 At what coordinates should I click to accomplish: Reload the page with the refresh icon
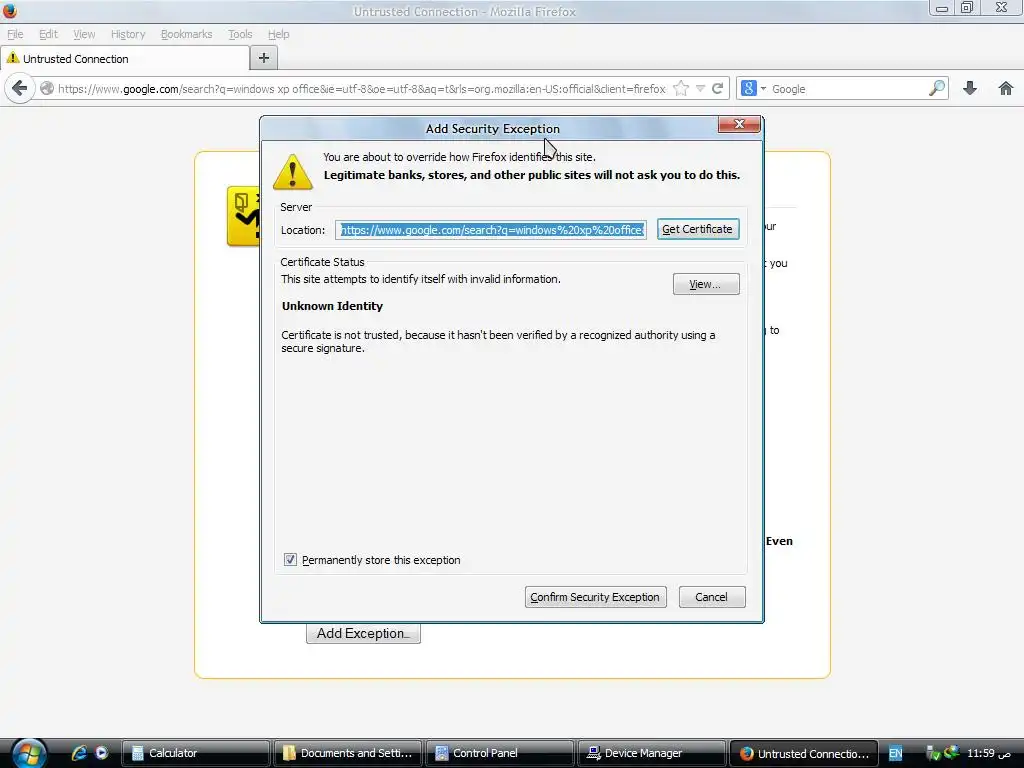718,88
